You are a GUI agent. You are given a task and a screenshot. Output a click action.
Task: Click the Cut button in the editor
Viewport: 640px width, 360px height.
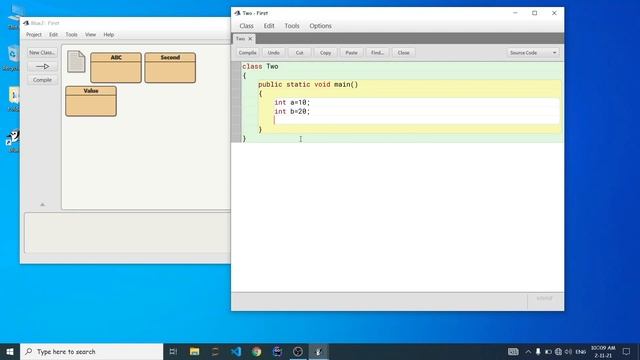coord(300,53)
